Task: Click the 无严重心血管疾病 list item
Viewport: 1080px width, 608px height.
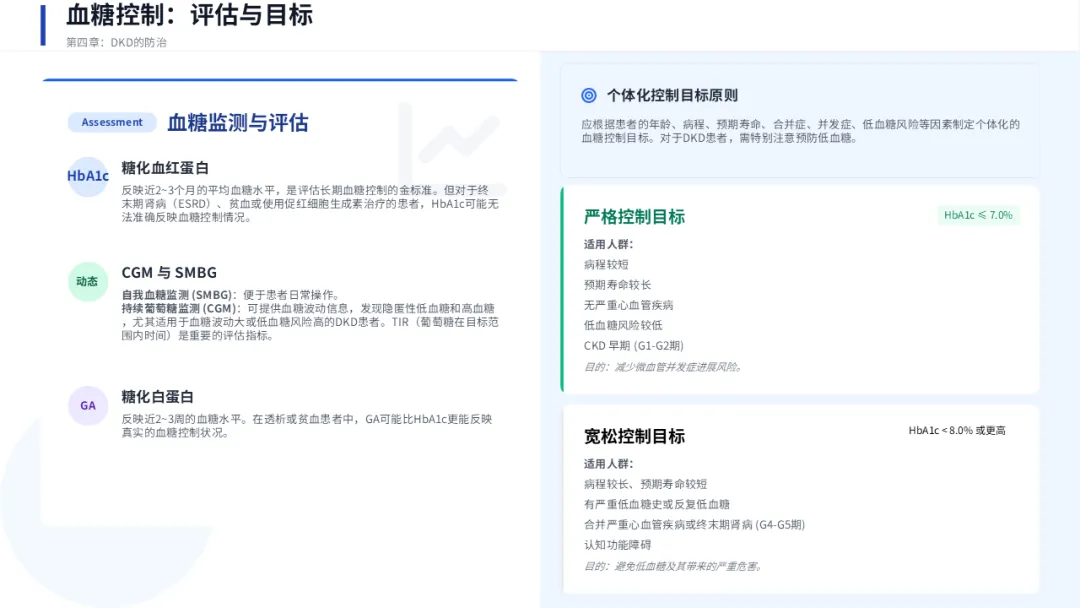Action: coord(628,305)
